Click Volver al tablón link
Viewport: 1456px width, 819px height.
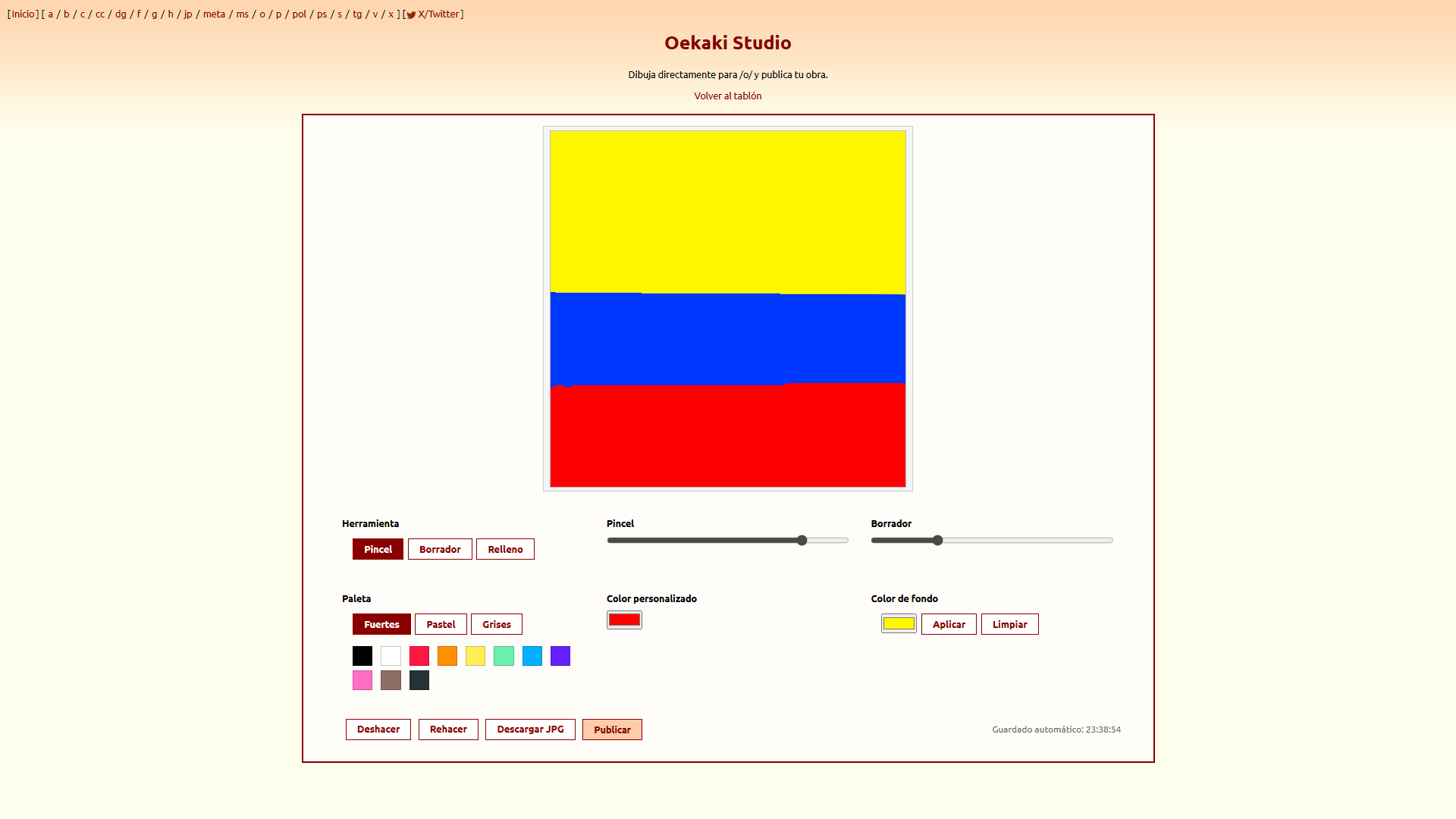tap(727, 96)
